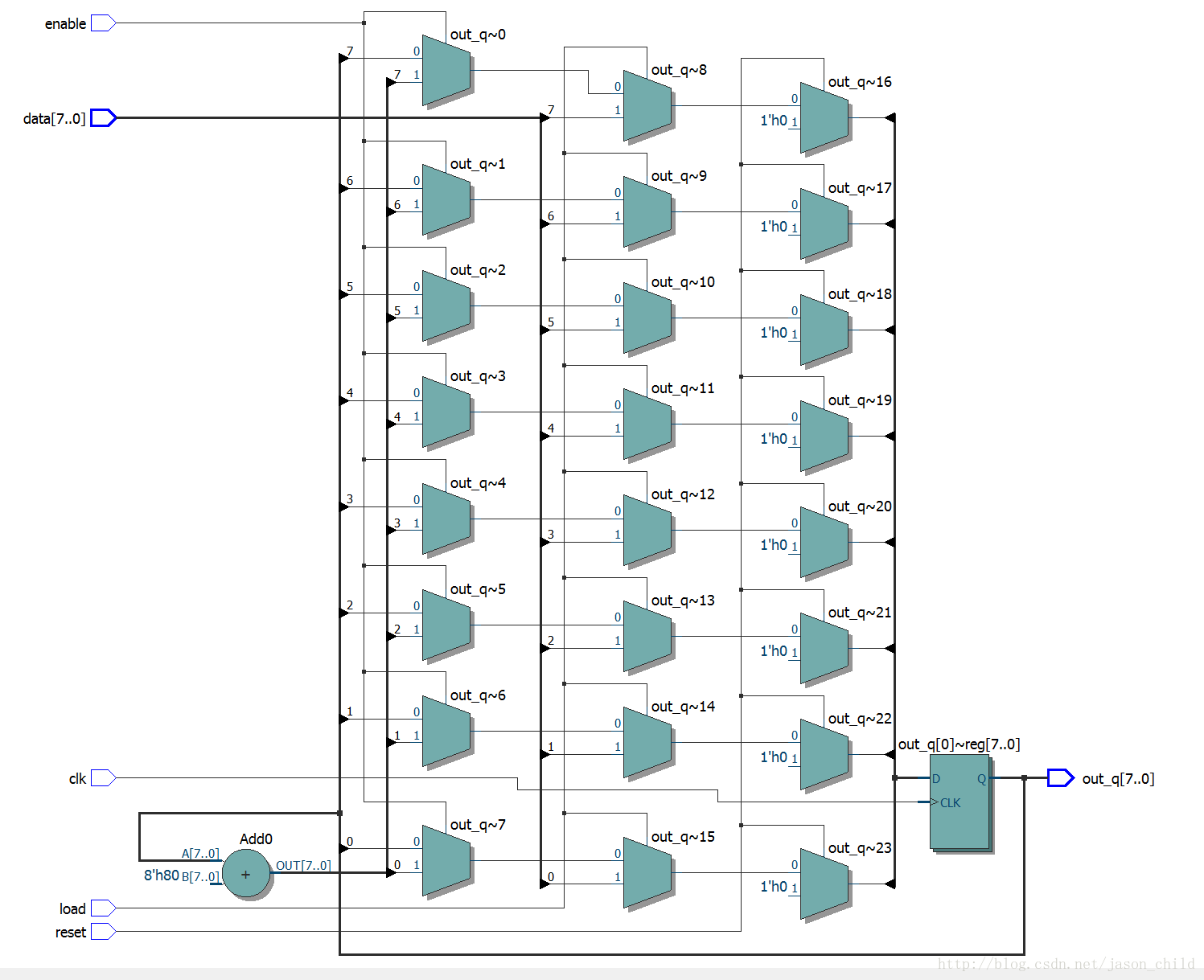This screenshot has width=1204, height=980.
Task: Click the clk input port symbol
Action: coord(104,778)
